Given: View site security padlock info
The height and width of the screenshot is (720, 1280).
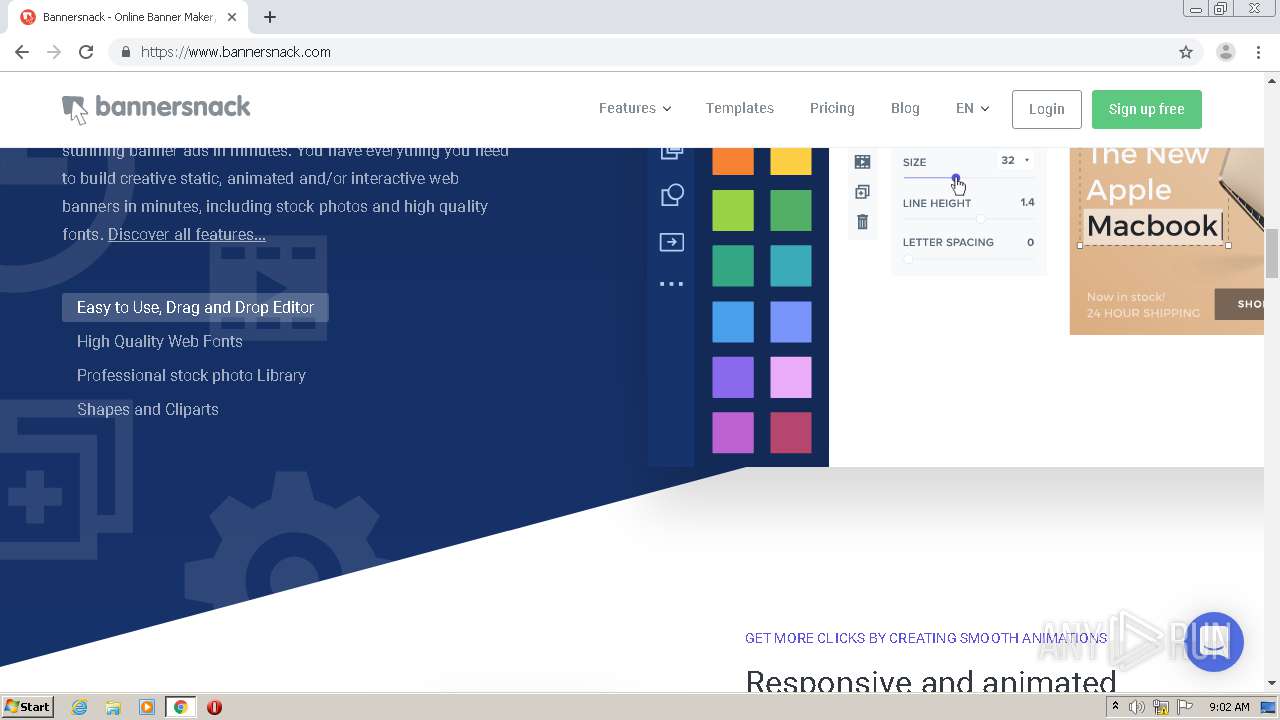Looking at the screenshot, I should point(125,52).
